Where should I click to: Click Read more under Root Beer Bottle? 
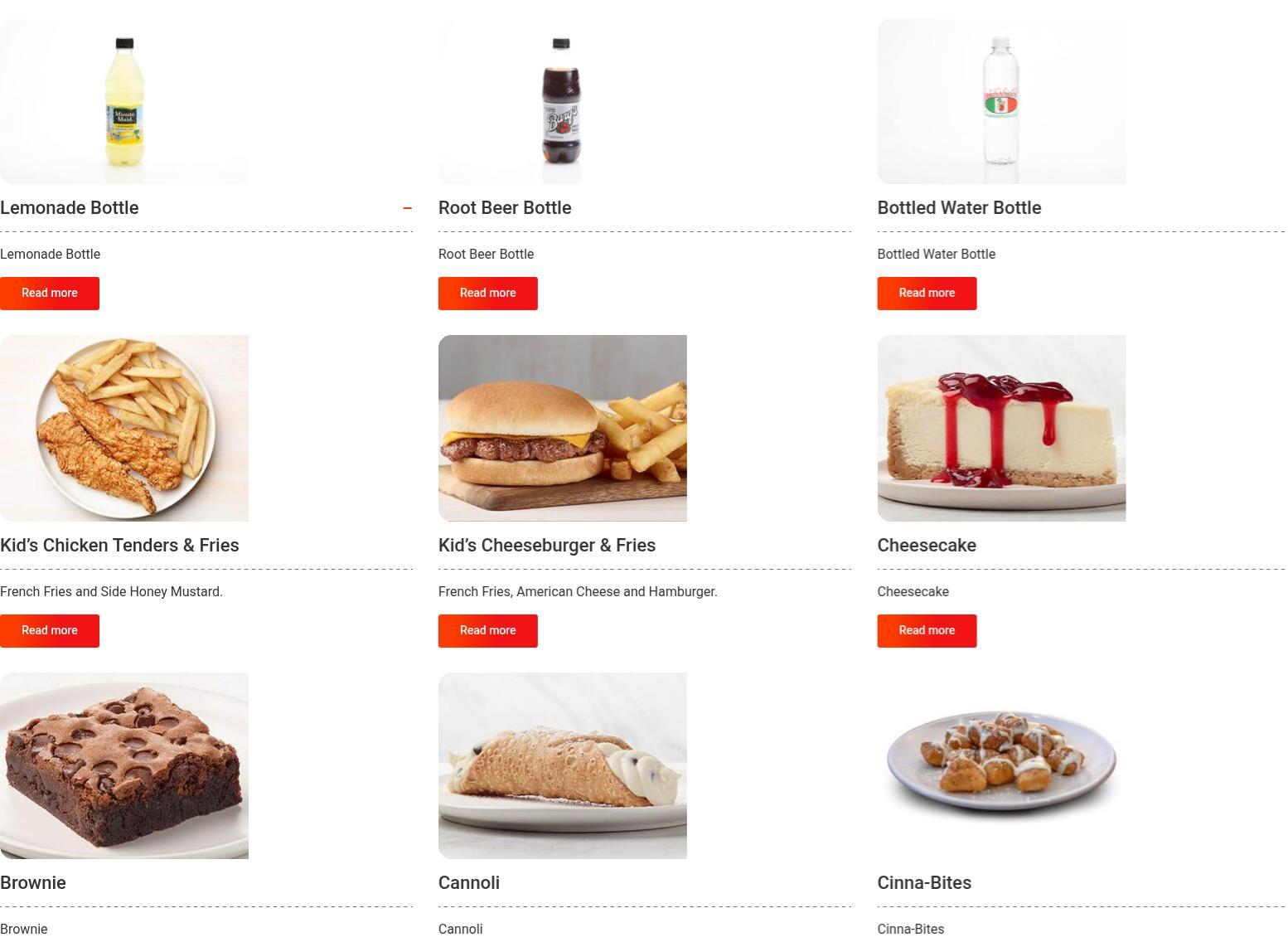point(488,294)
